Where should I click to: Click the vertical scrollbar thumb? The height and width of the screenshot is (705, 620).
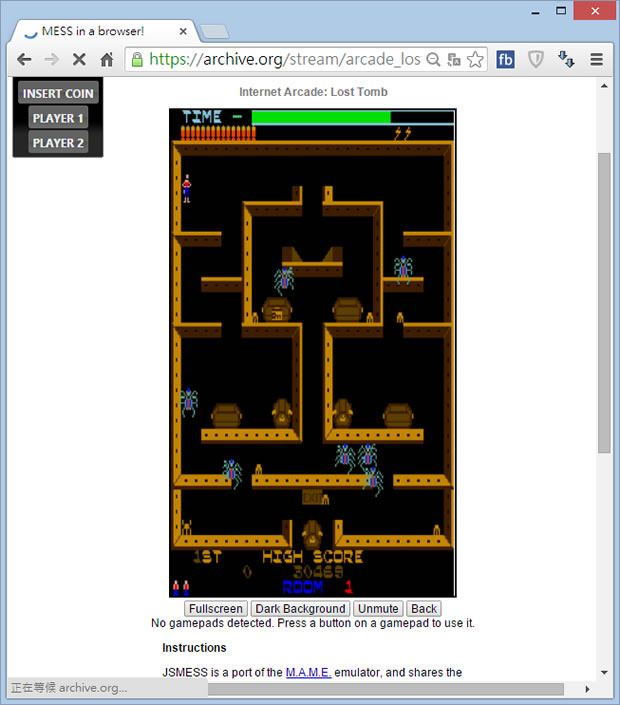coord(603,300)
